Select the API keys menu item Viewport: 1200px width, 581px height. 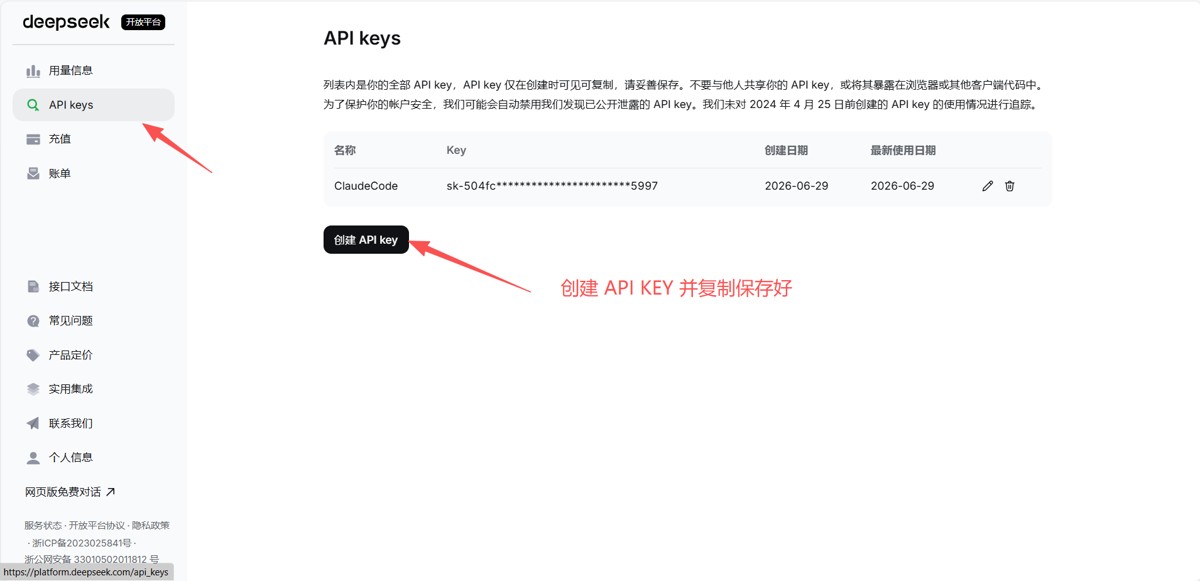click(93, 105)
